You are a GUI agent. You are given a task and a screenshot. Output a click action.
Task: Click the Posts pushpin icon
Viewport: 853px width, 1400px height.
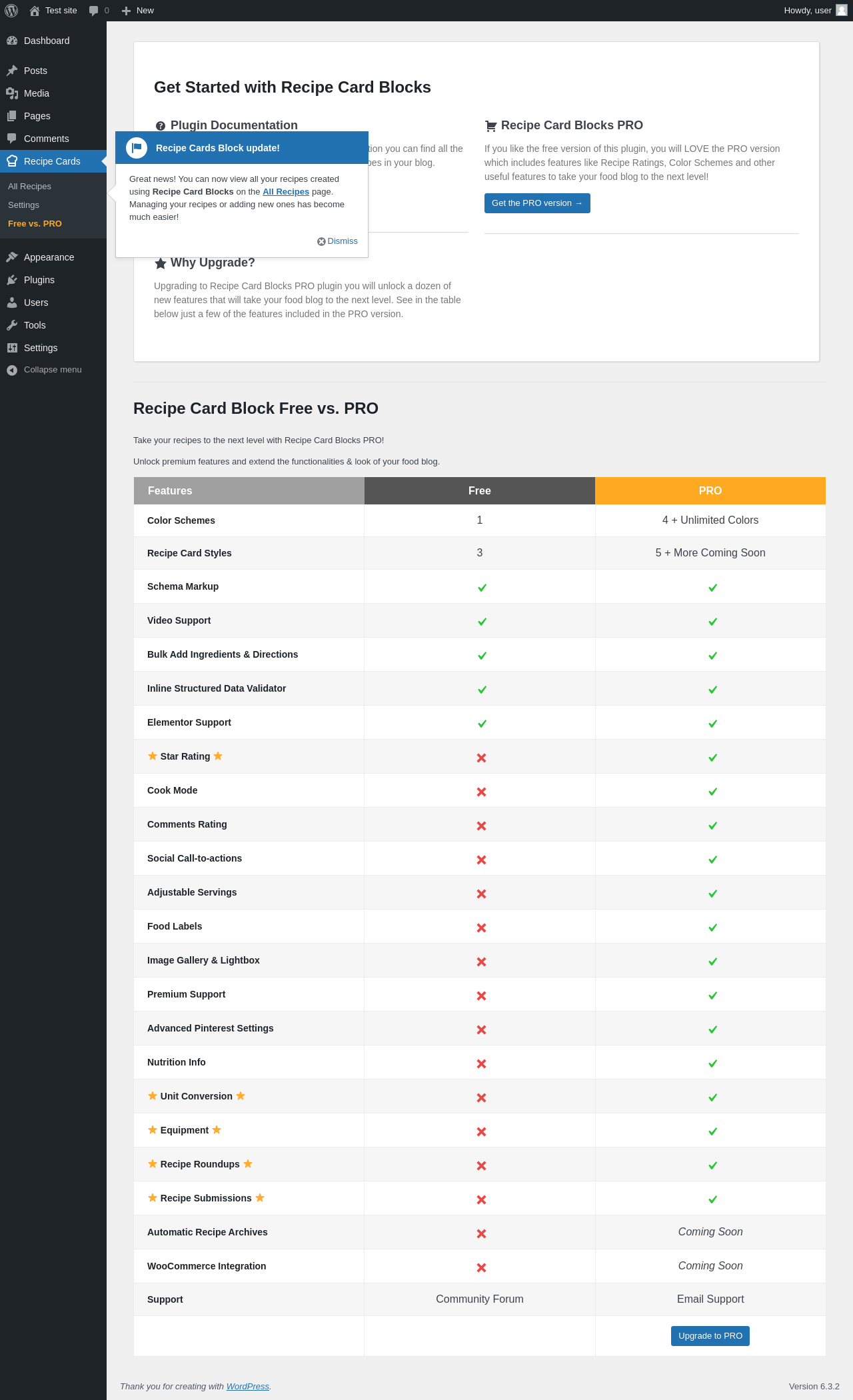pos(12,71)
